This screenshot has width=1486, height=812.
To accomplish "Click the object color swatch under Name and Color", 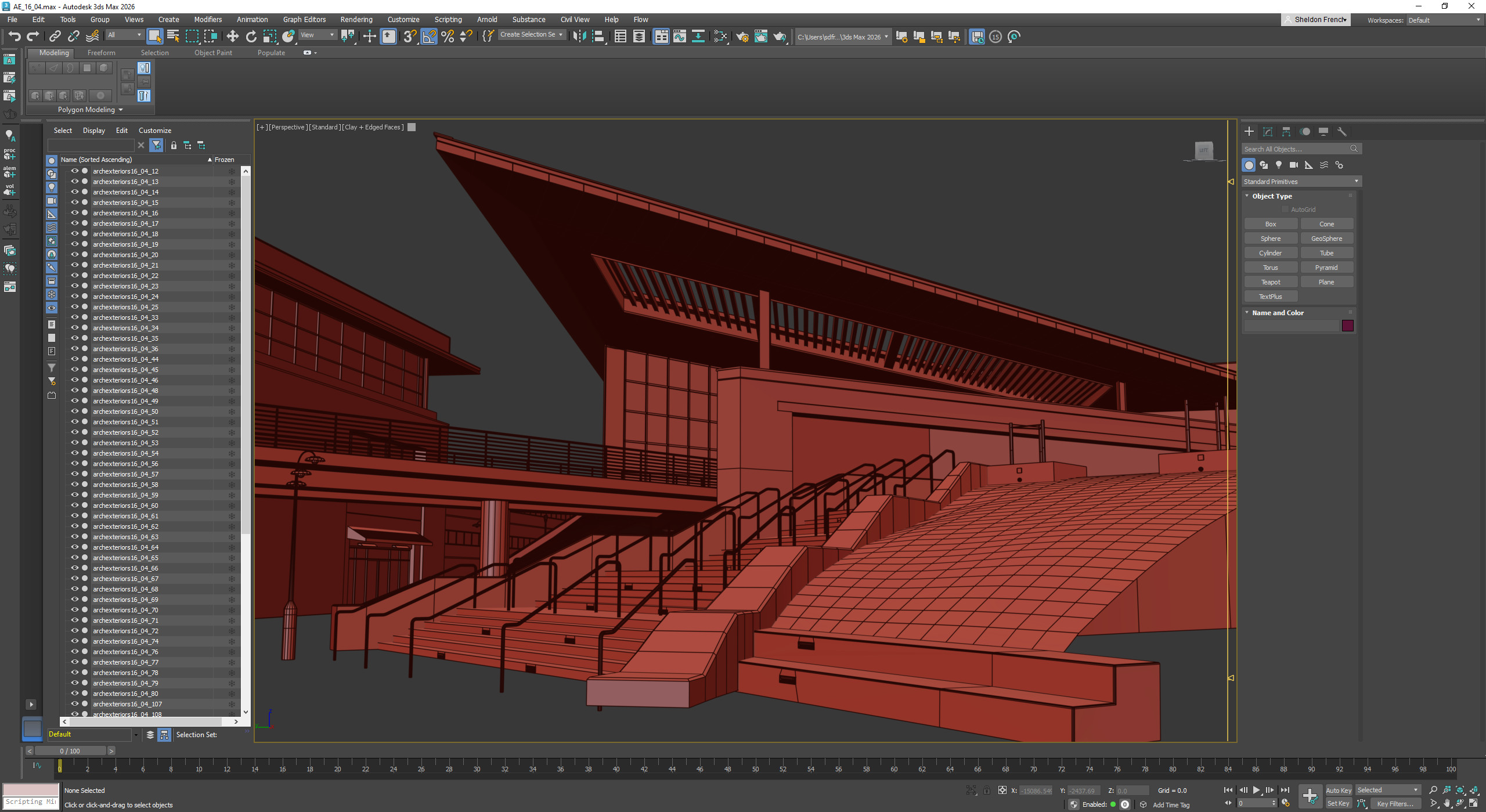I will tap(1348, 326).
